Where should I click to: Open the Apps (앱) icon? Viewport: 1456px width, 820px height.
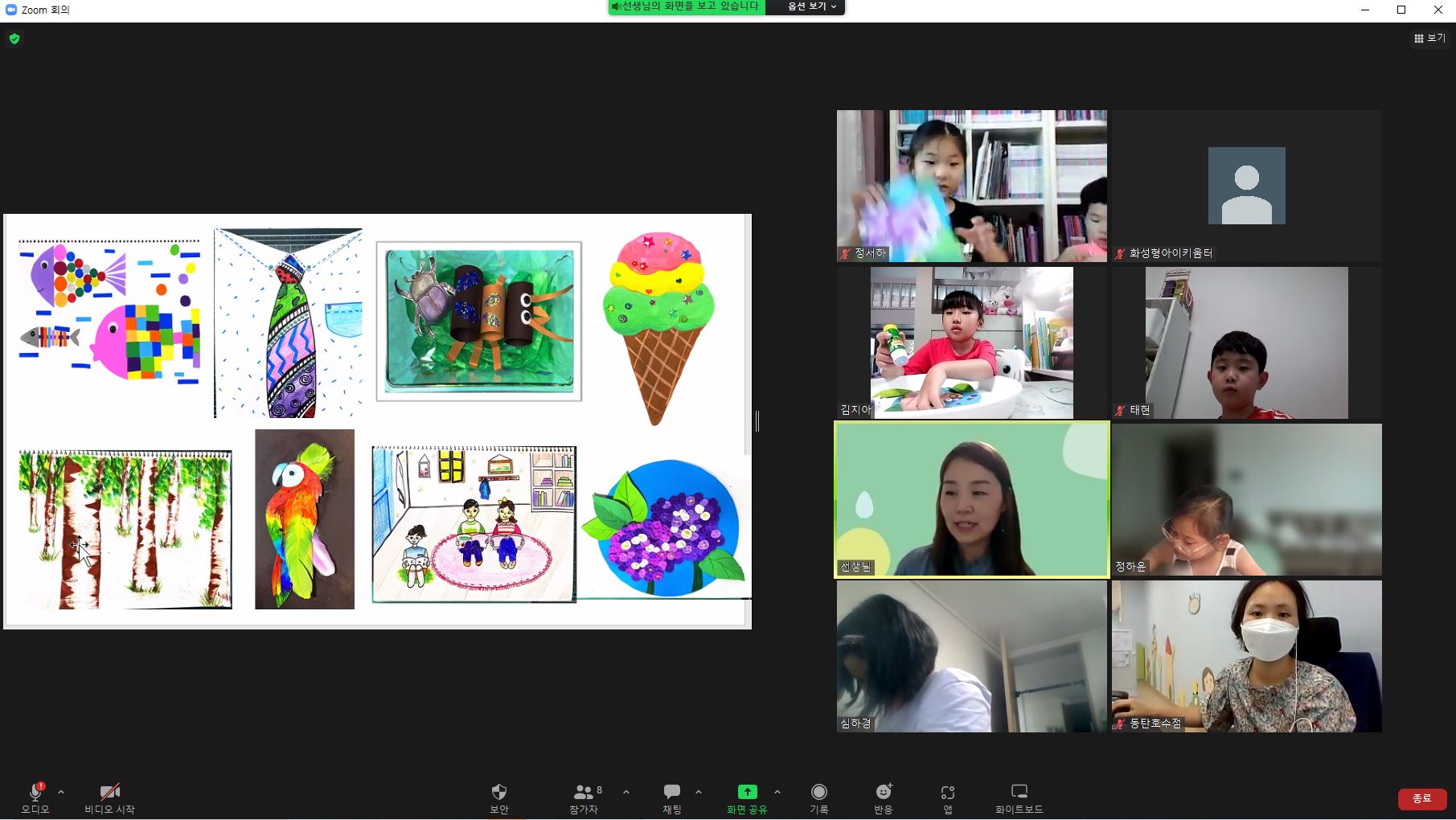pyautogui.click(x=948, y=793)
